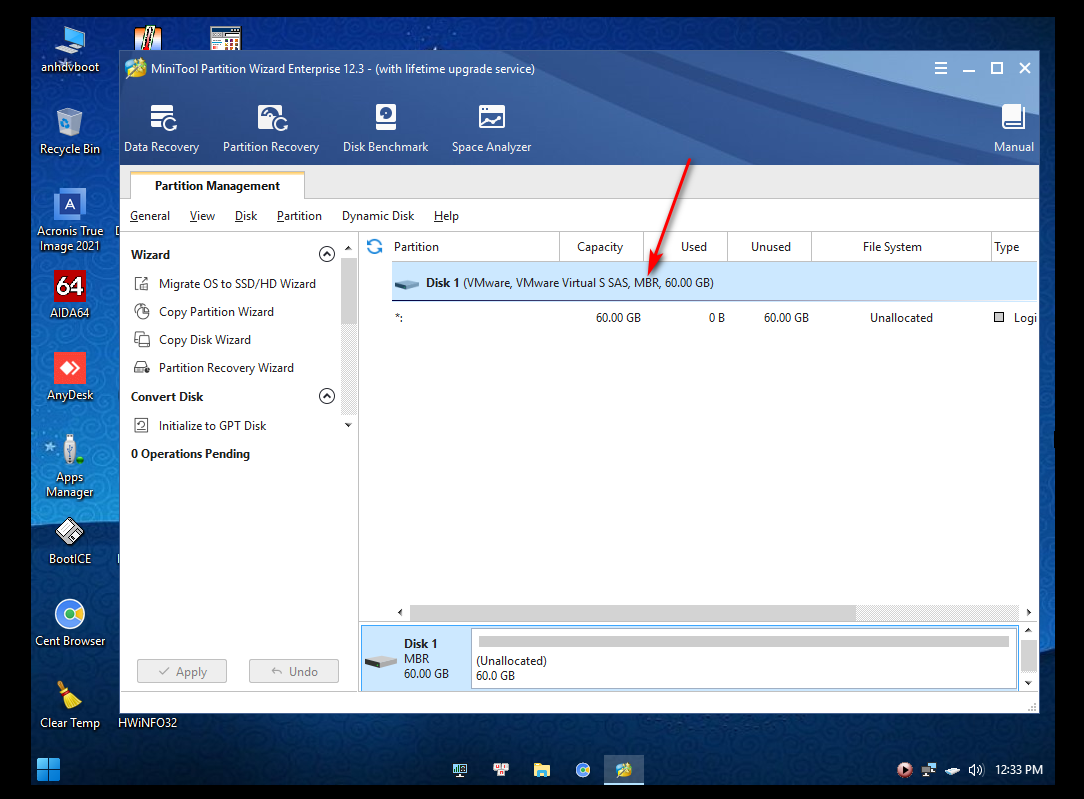1084x799 pixels.
Task: Open Disk Benchmark
Action: (x=386, y=129)
